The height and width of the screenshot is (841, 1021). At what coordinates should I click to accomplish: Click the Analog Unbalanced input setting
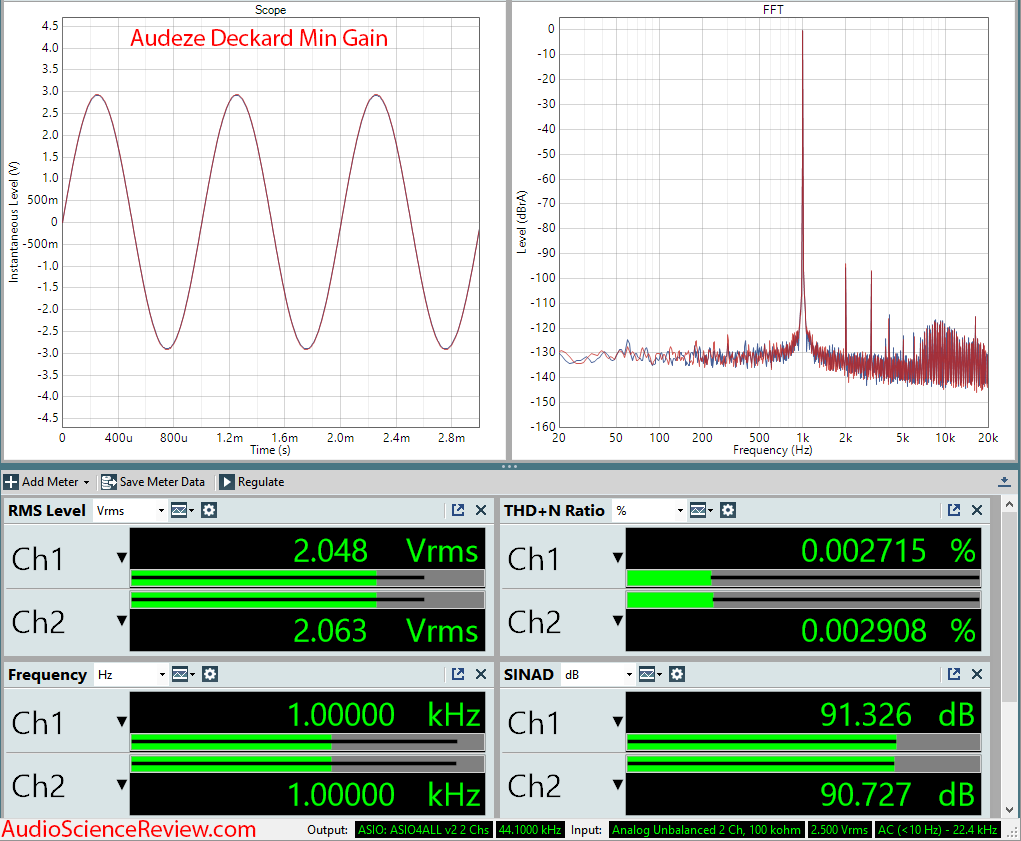[x=706, y=830]
